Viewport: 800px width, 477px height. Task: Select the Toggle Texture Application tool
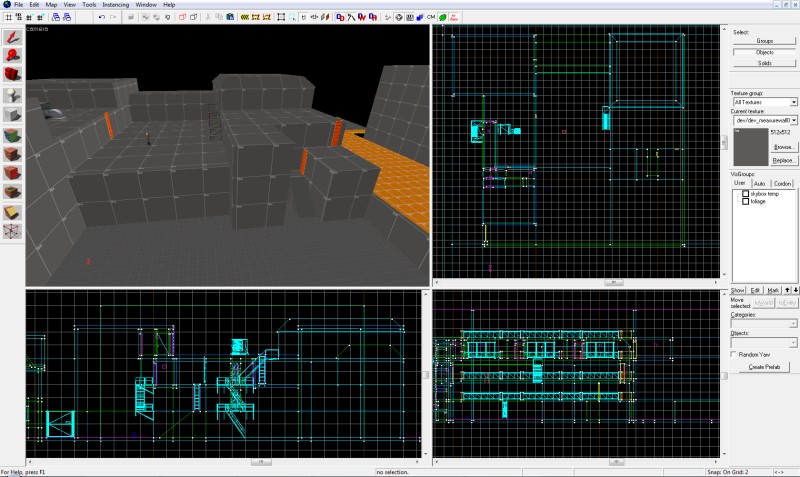[12, 135]
